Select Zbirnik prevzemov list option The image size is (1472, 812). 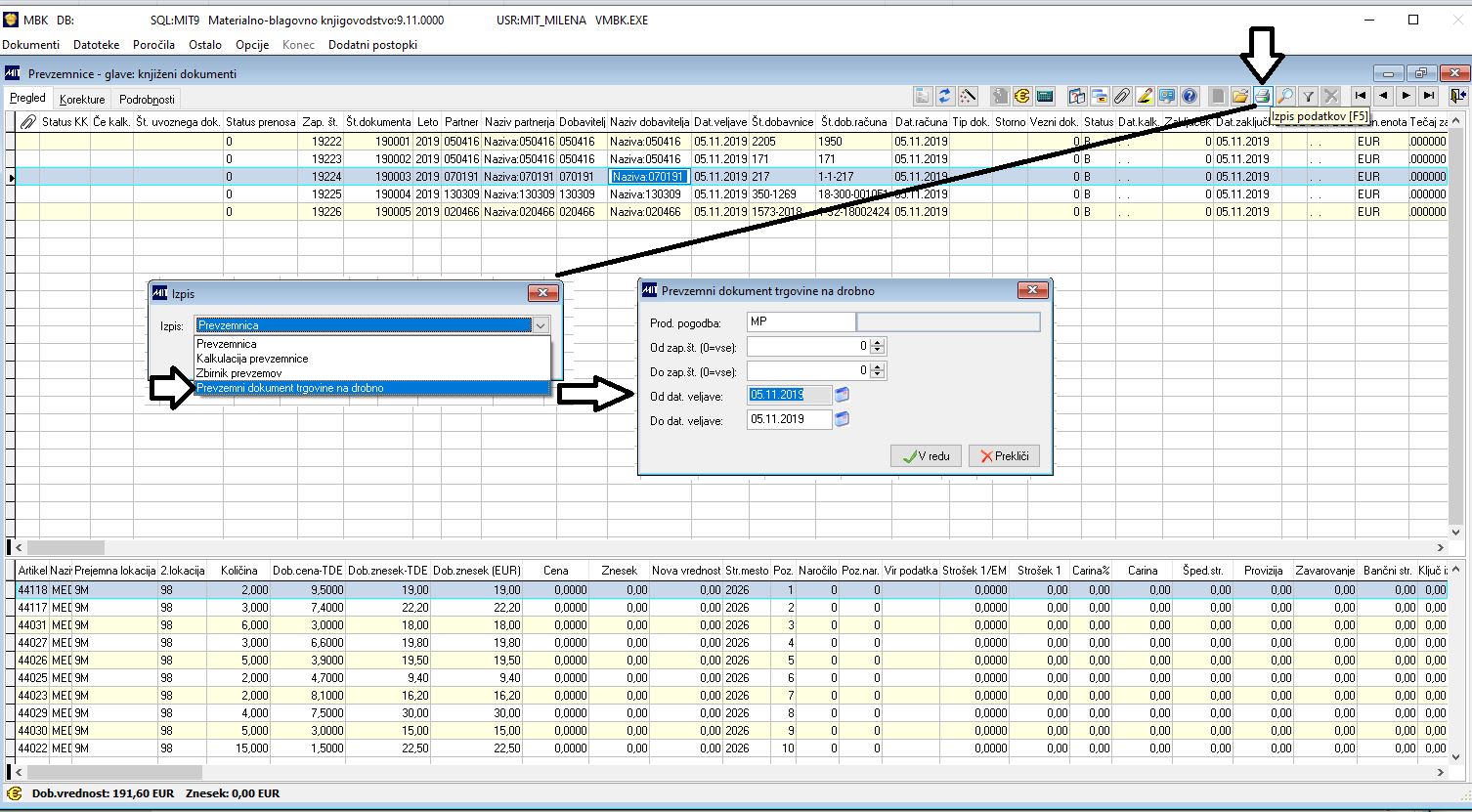(372, 373)
